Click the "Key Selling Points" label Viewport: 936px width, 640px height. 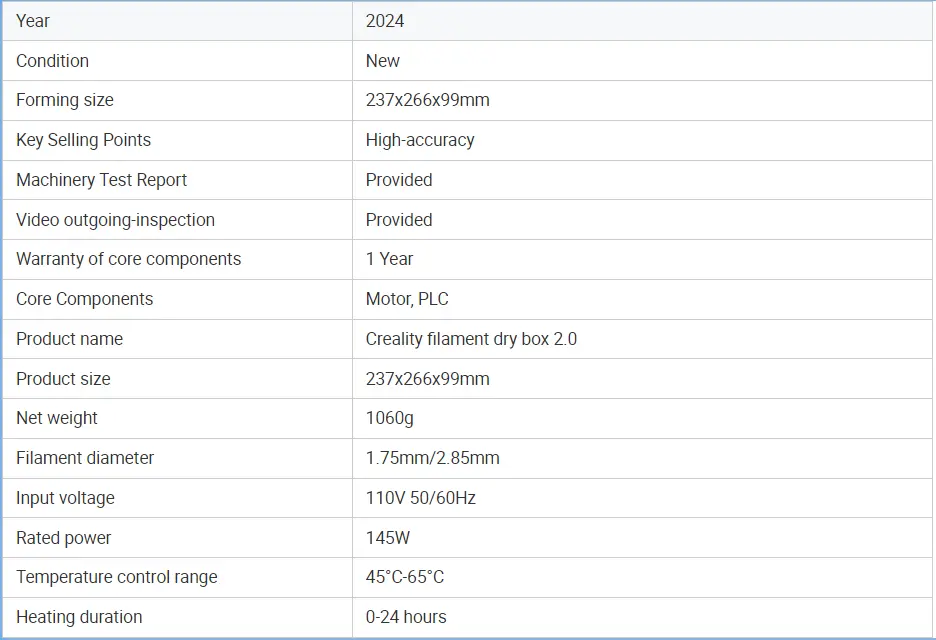tap(83, 140)
